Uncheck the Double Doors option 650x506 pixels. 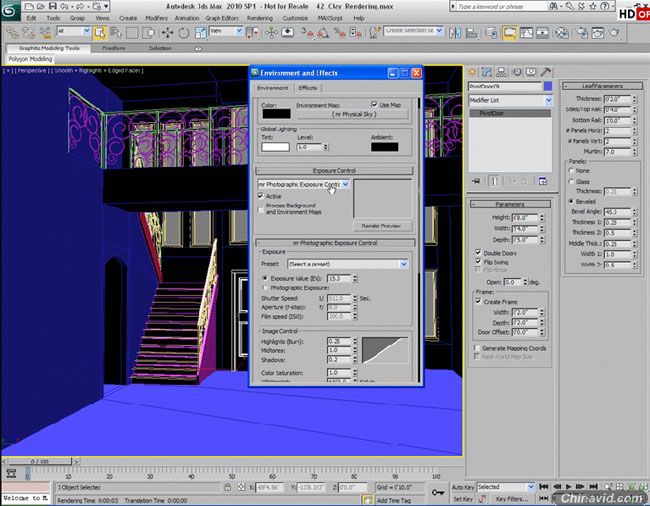pyautogui.click(x=479, y=254)
